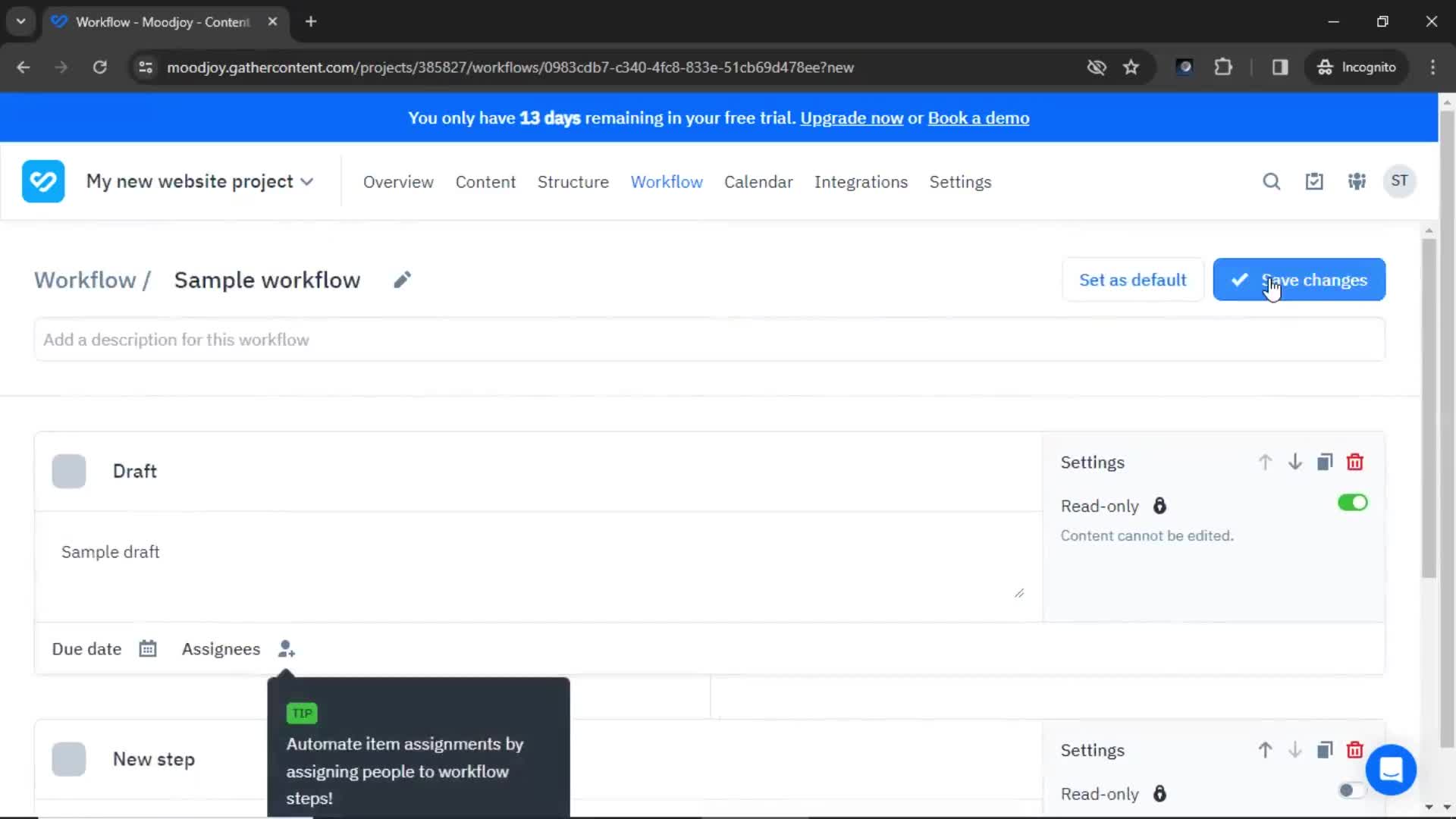Click the move step down icon
Viewport: 1456px width, 819px height.
[x=1295, y=462]
